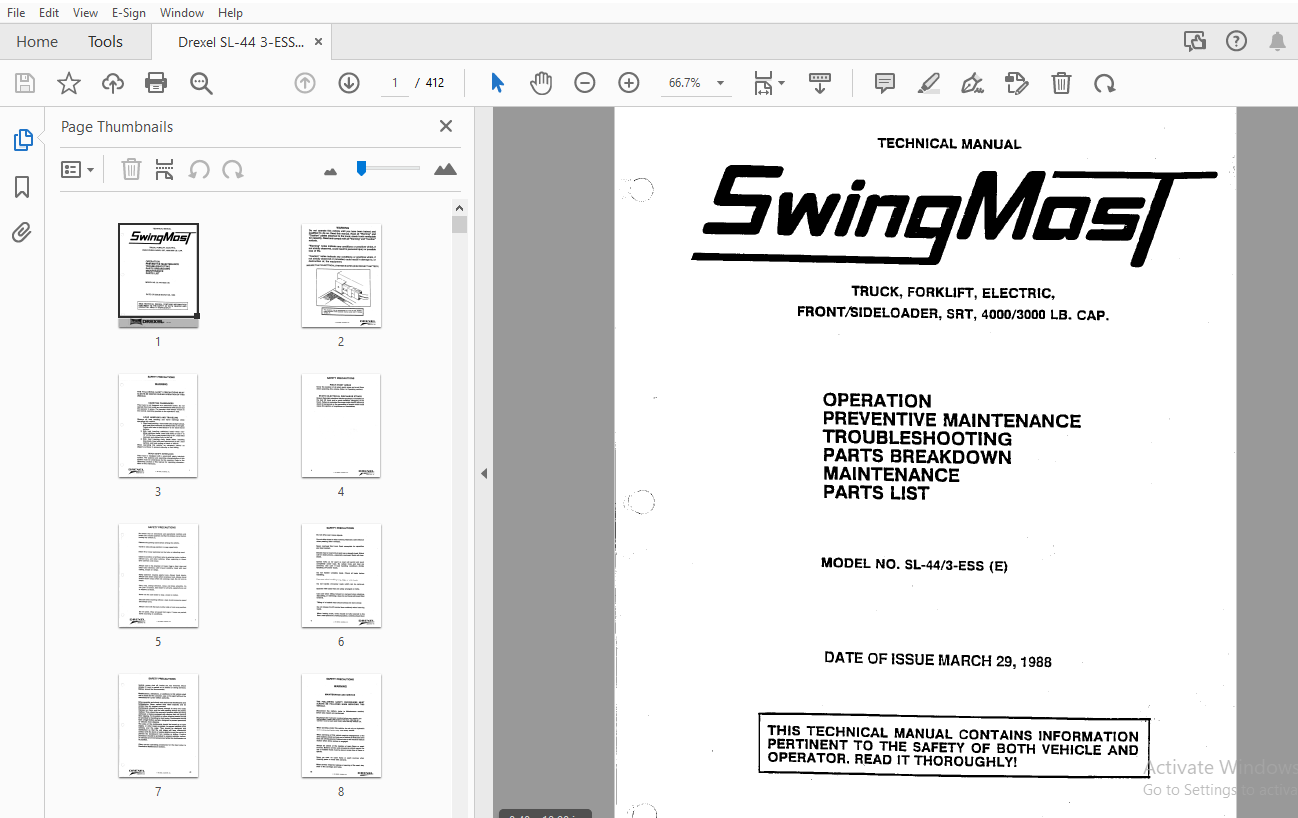This screenshot has height=818, width=1298.
Task: Select page 2 thumbnail
Action: pyautogui.click(x=341, y=275)
